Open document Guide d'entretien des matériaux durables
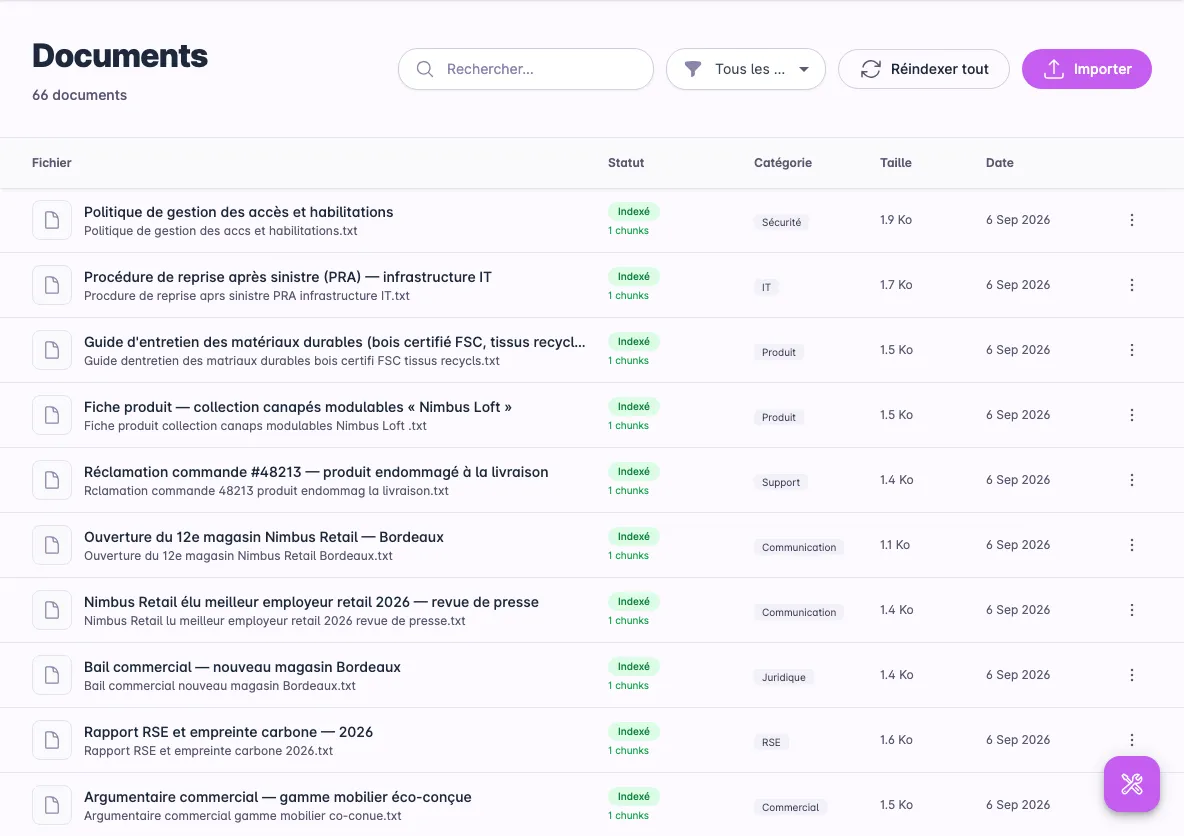Viewport: 1184px width, 836px height. pos(335,342)
